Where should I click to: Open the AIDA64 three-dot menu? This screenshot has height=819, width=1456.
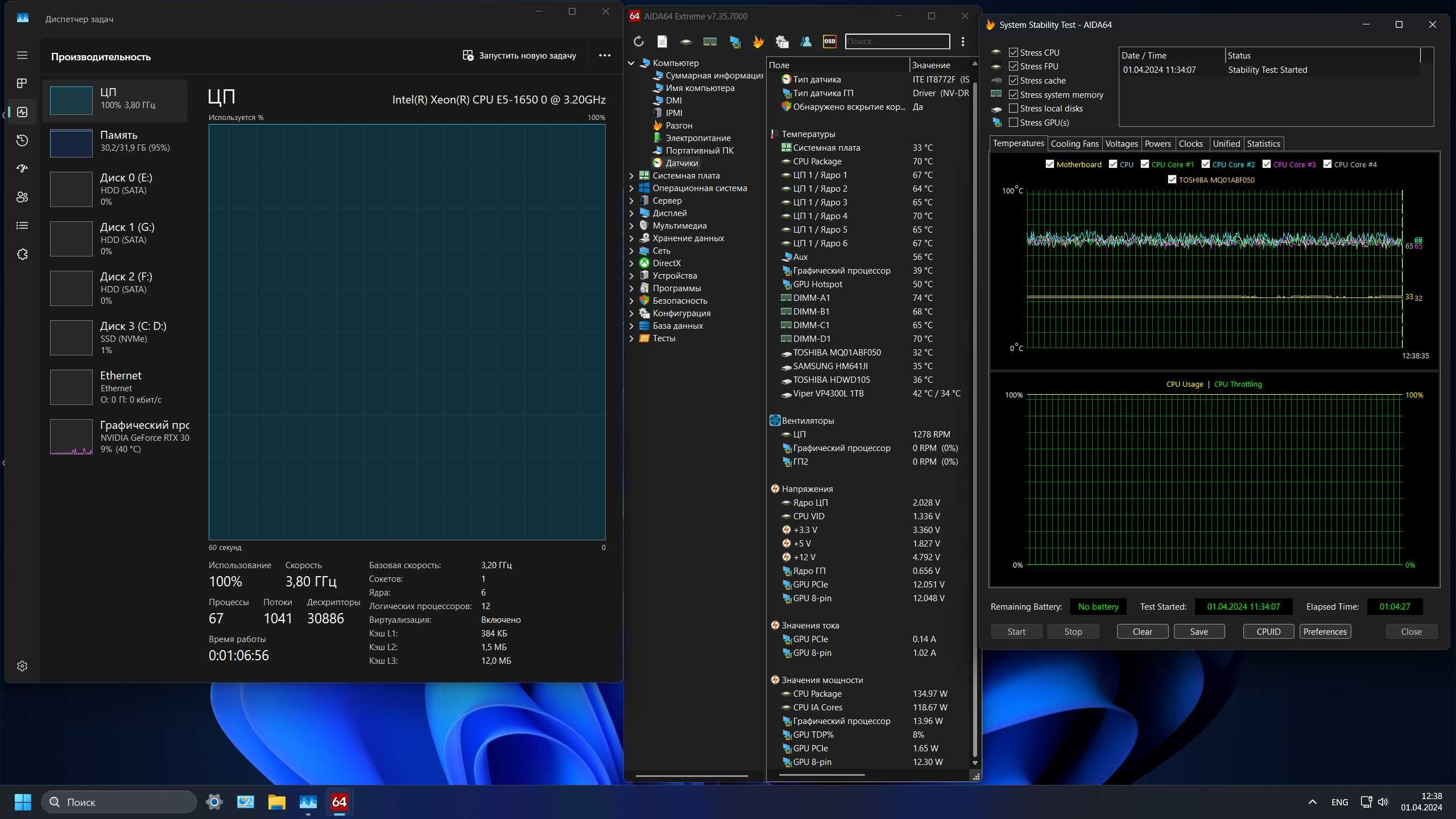coord(963,42)
